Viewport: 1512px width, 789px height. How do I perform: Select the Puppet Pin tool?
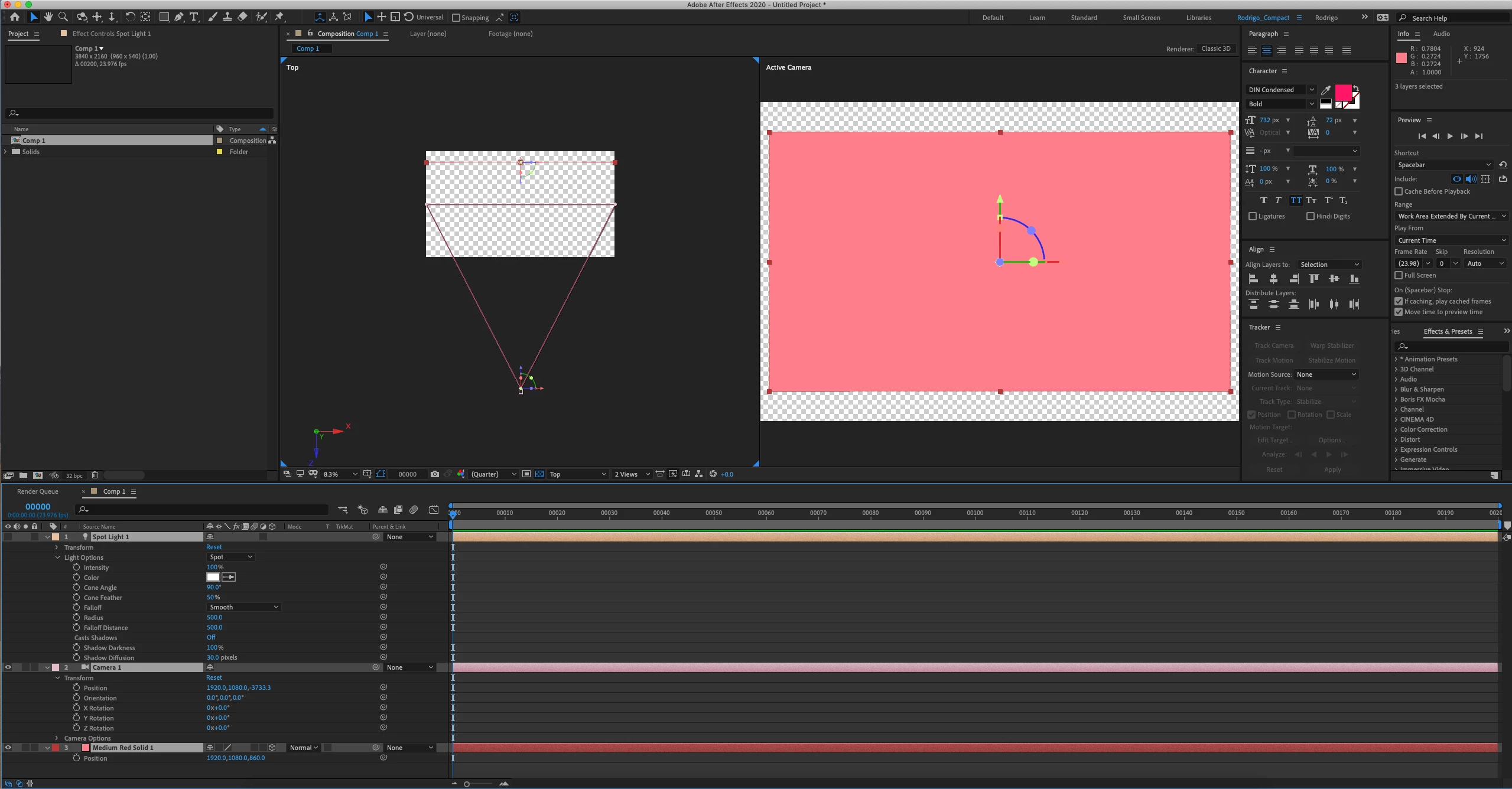click(279, 17)
